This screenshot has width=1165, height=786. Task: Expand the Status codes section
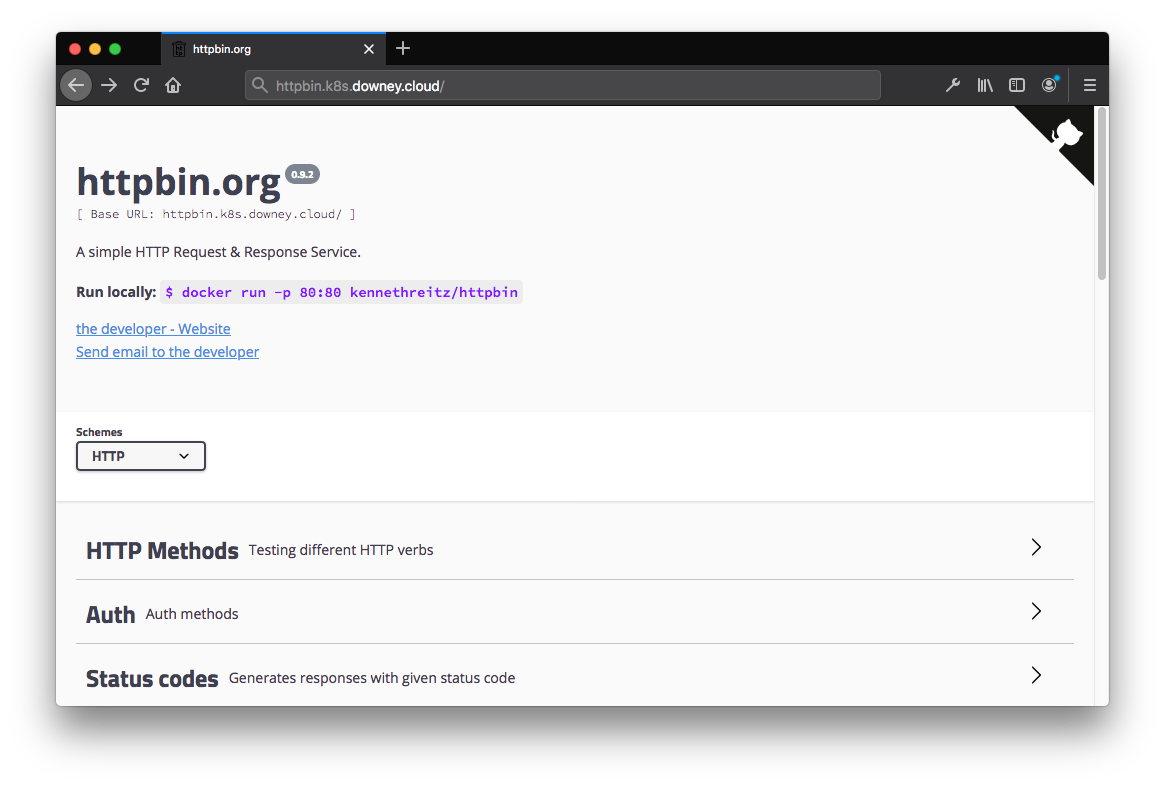click(574, 678)
